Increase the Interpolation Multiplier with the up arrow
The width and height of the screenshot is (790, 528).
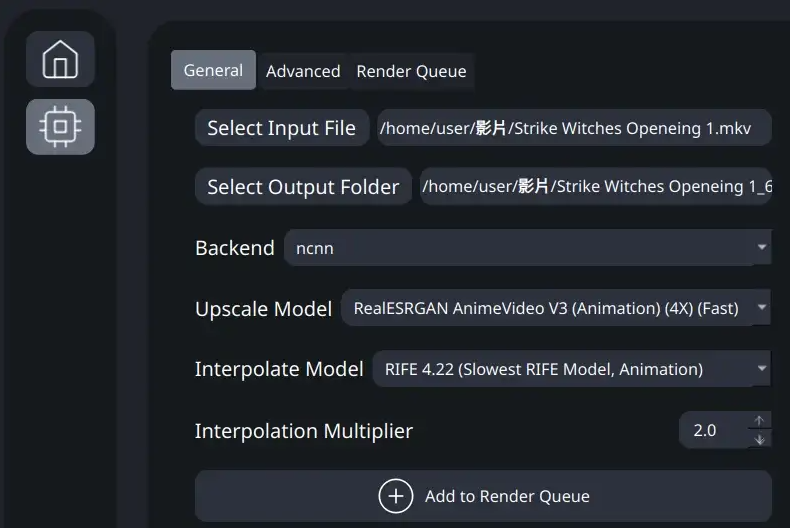tap(759, 421)
